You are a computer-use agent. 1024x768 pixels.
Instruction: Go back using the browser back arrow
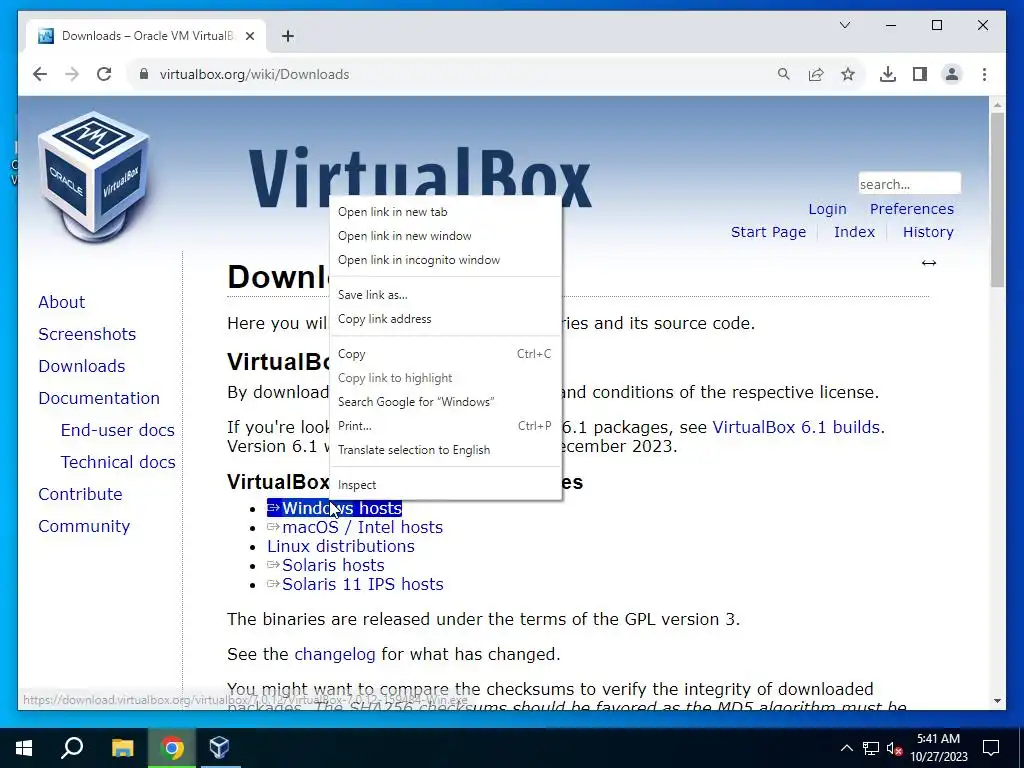40,74
